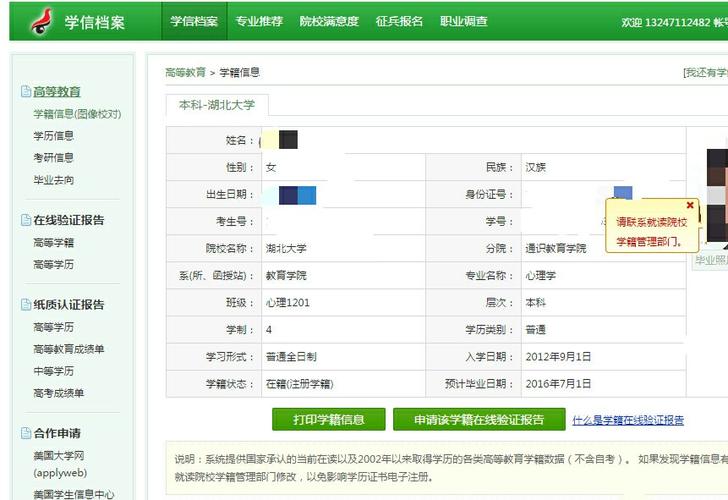Screen dimensions: 728x500
Task: Open the 学信档案 navigation tab
Action: 194,21
